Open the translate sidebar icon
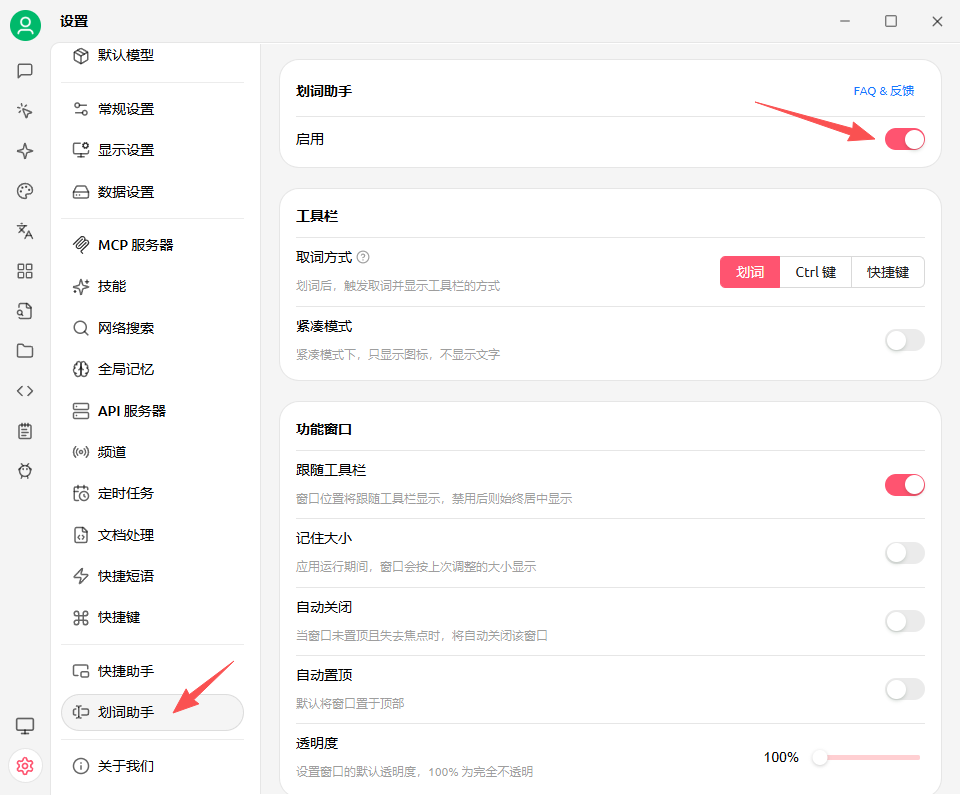Image resolution: width=960 pixels, height=795 pixels. click(25, 231)
